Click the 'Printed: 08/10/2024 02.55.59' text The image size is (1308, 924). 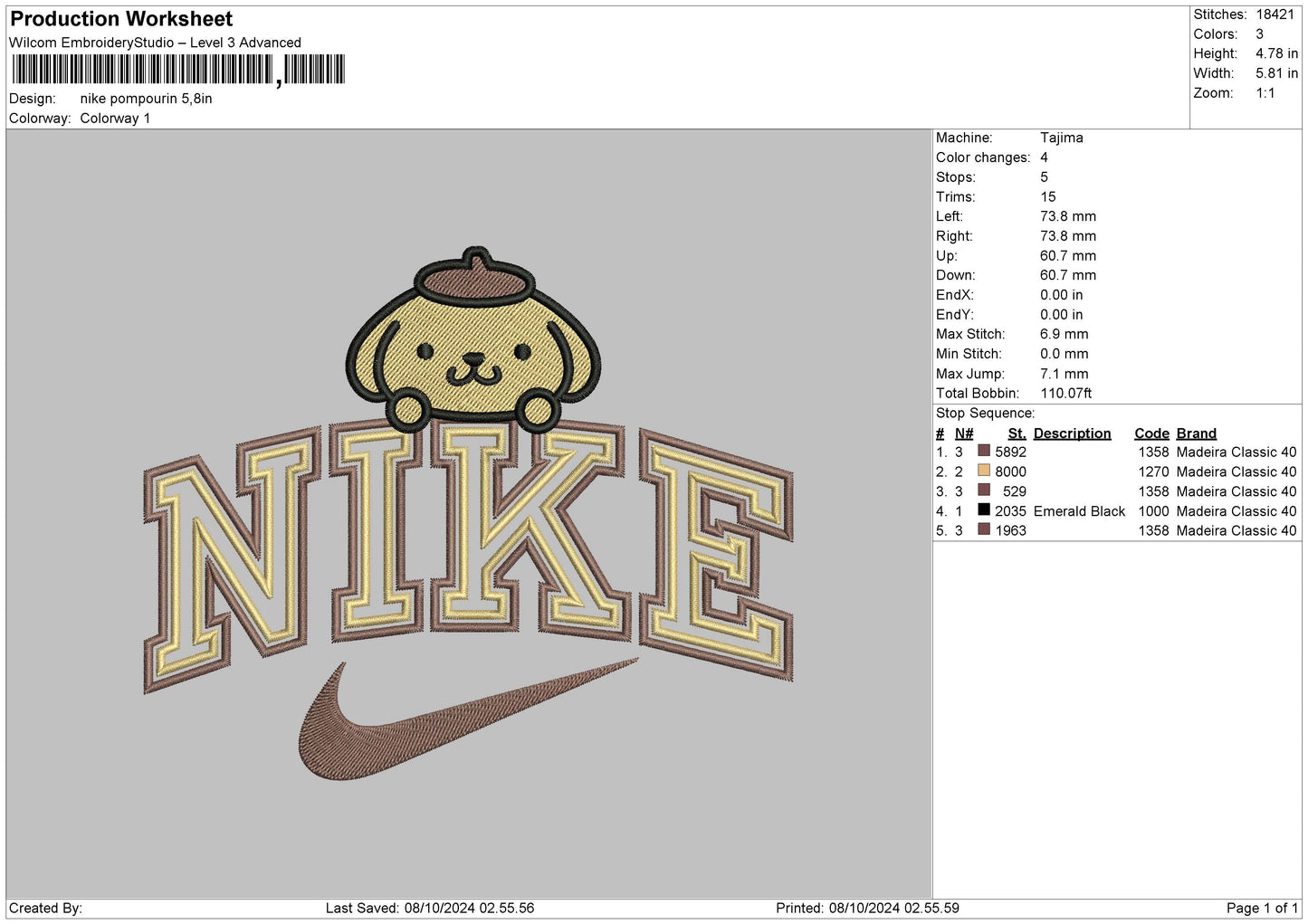(867, 908)
